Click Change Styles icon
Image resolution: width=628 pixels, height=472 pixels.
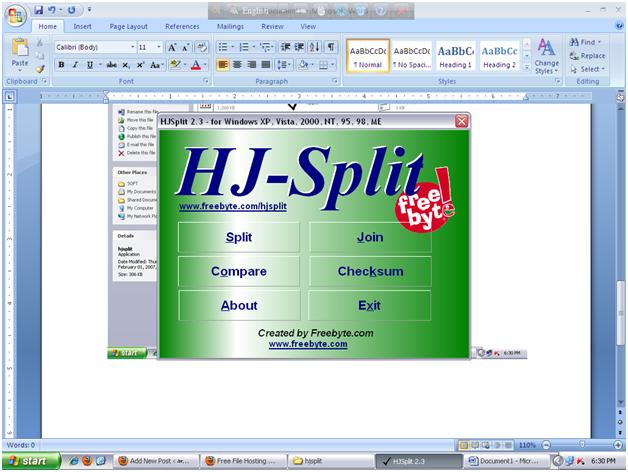click(546, 56)
